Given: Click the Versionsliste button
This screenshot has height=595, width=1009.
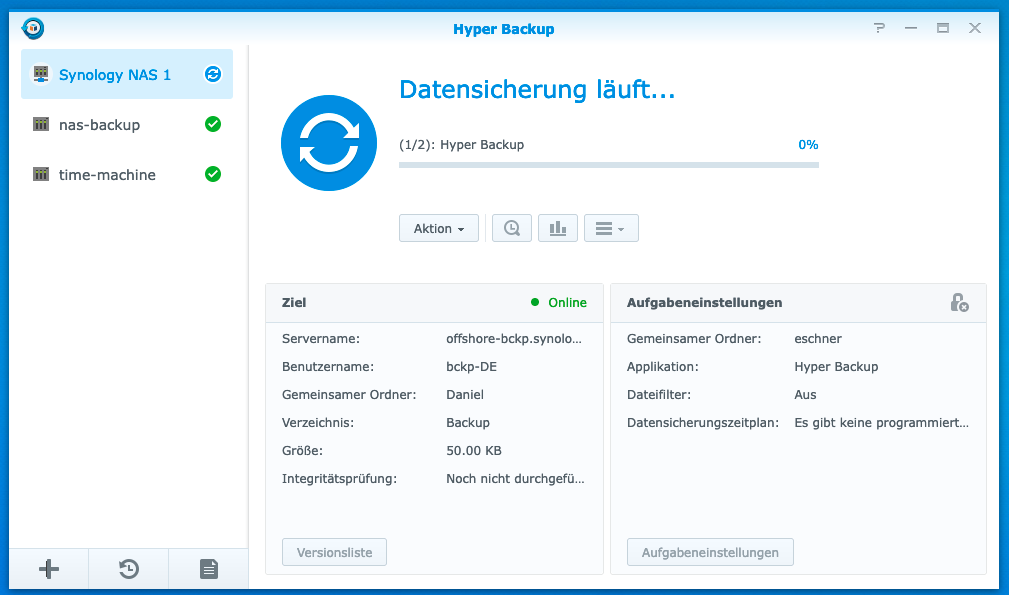Looking at the screenshot, I should (x=334, y=552).
